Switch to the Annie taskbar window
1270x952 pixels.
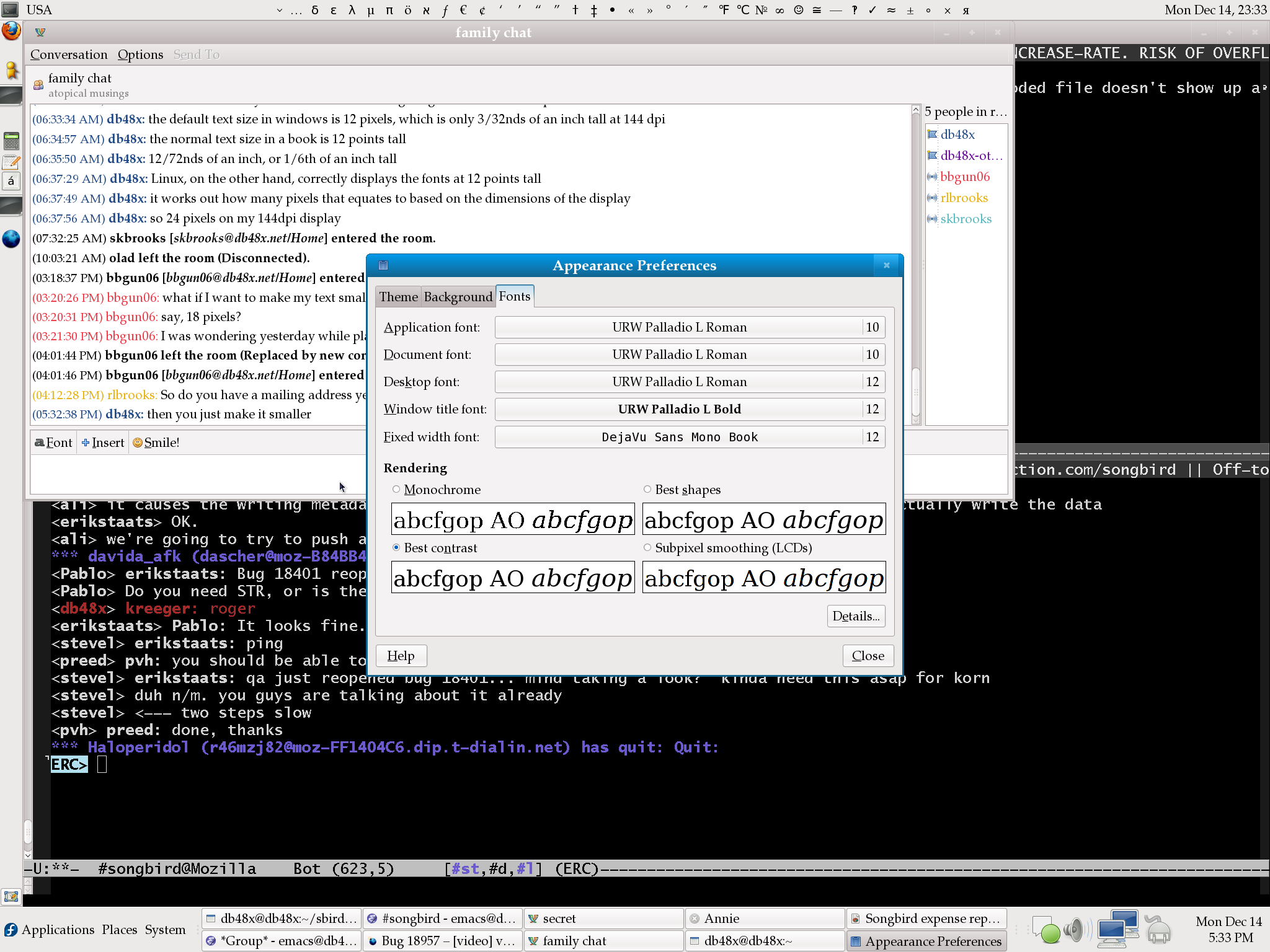click(765, 919)
